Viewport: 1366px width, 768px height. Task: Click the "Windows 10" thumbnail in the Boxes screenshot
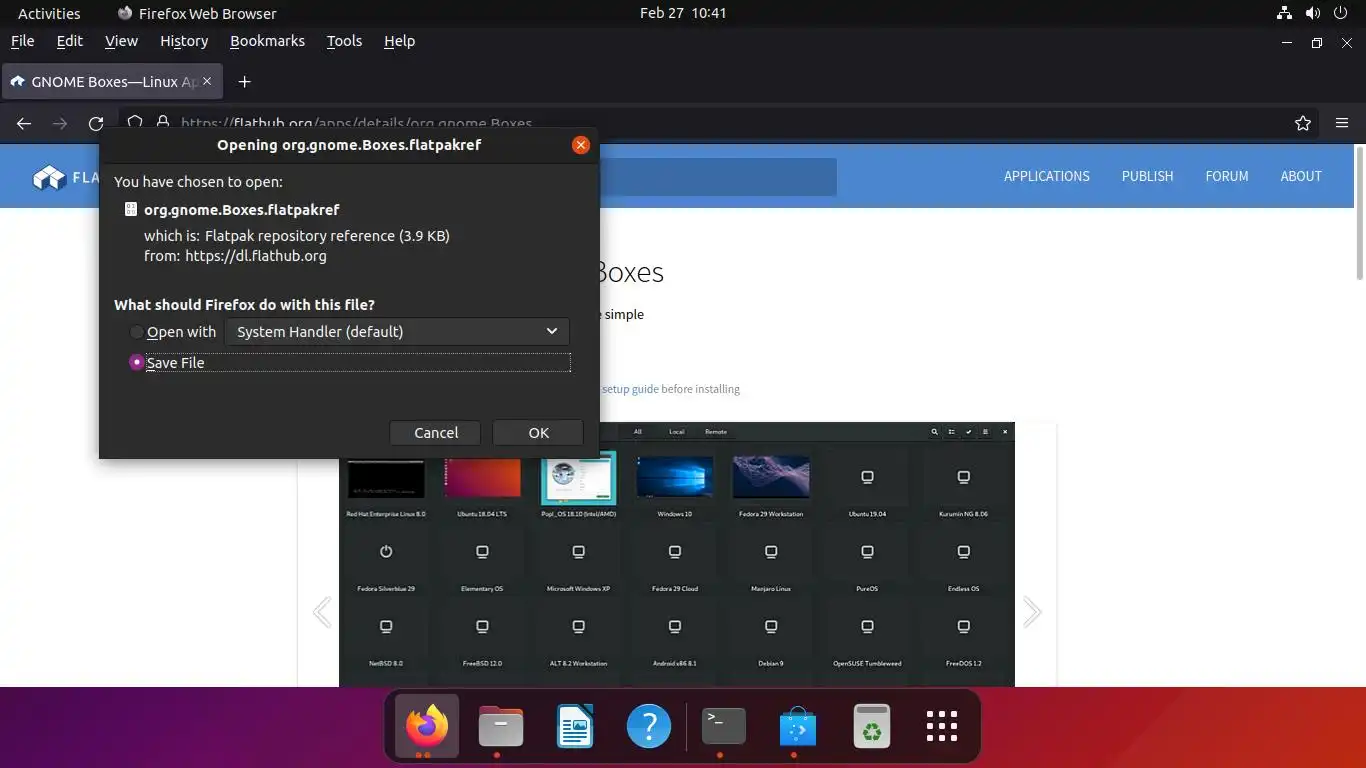pos(675,478)
